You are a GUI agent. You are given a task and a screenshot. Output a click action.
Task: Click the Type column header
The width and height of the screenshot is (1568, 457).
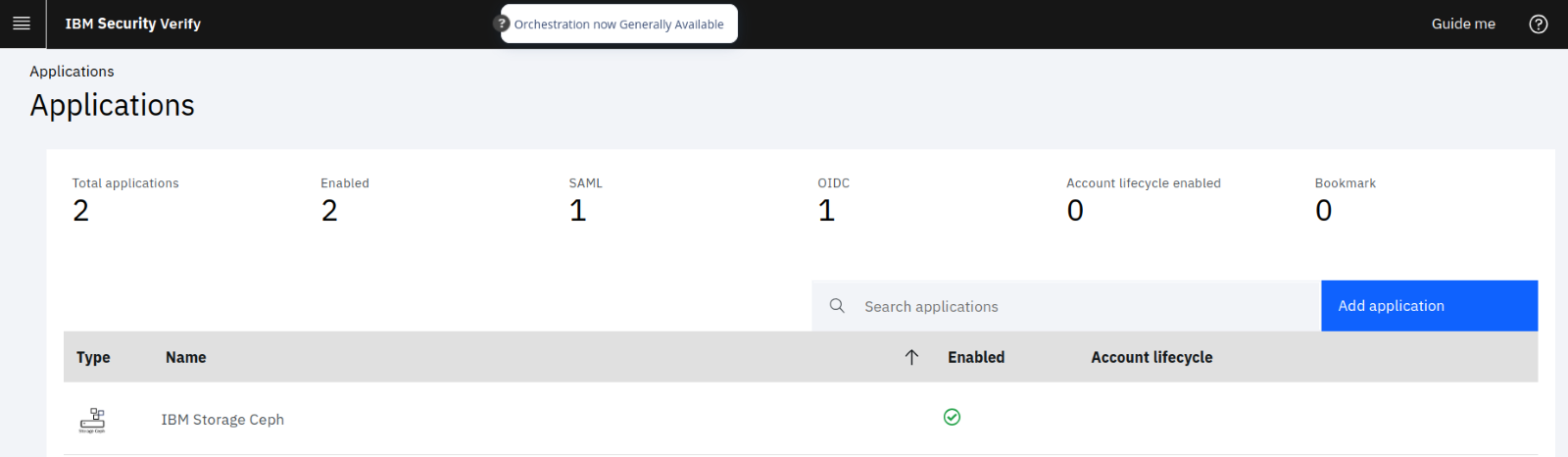(93, 357)
